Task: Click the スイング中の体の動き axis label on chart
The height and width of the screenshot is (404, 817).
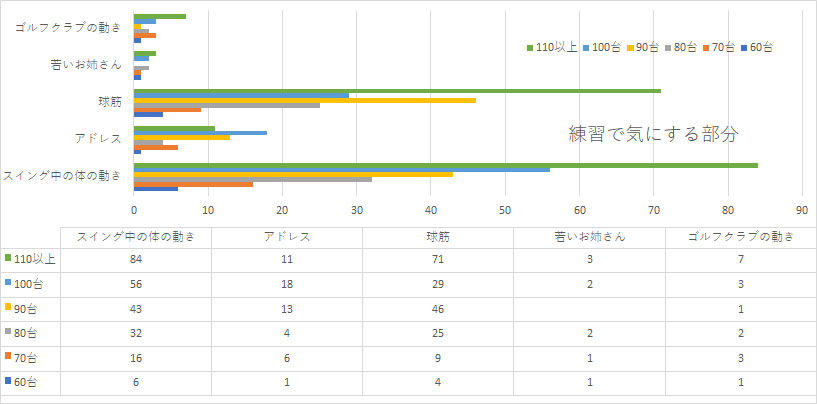Action: [x=62, y=176]
